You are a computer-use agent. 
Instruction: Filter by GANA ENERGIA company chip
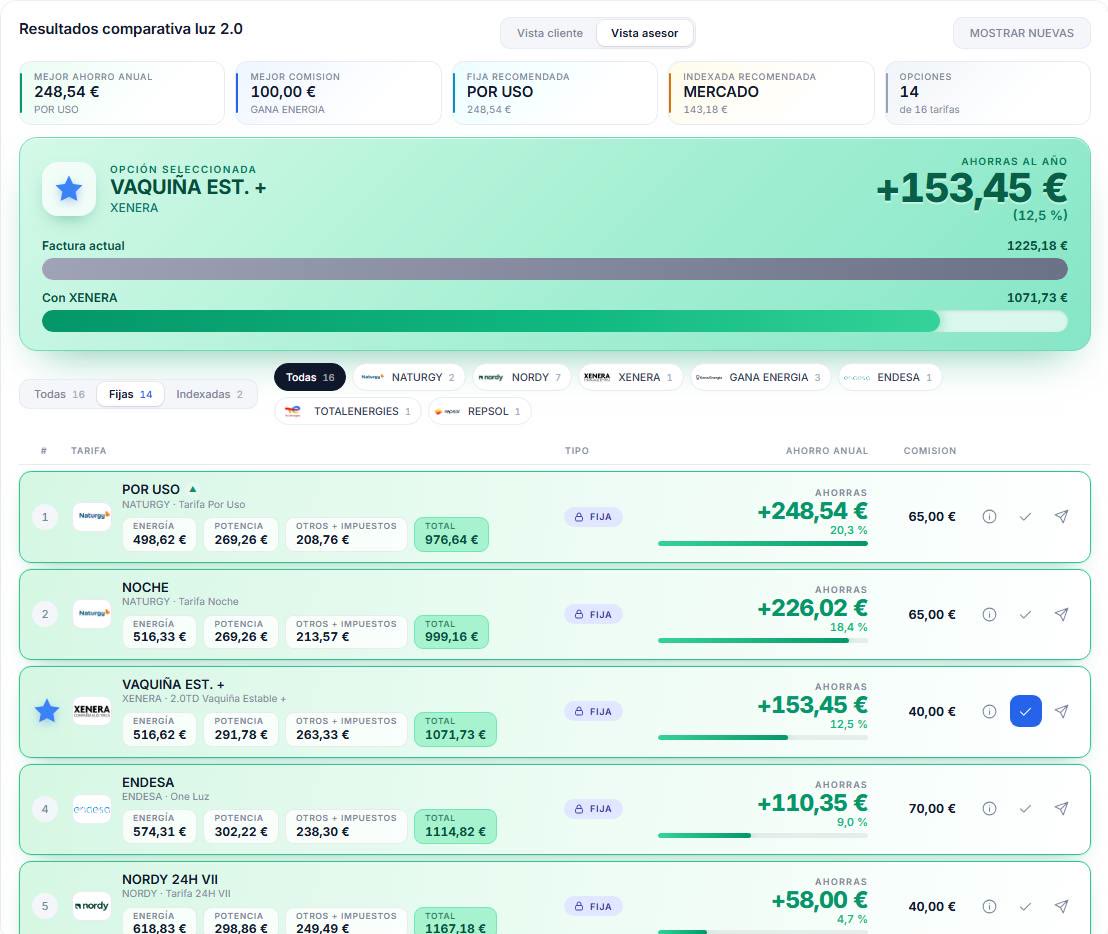[760, 377]
